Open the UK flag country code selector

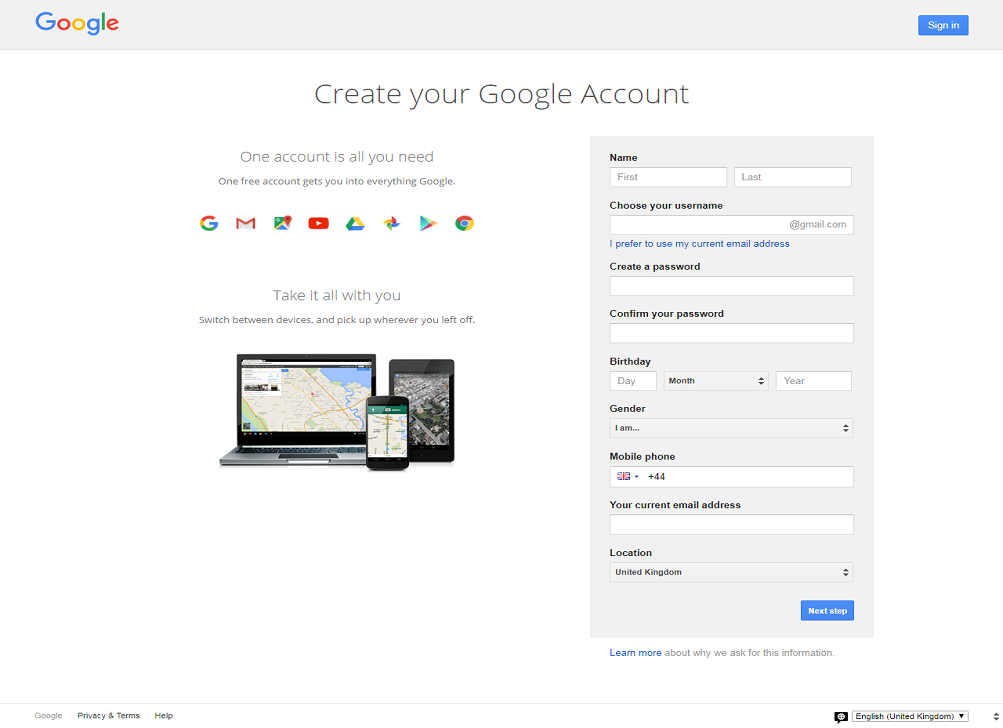click(x=627, y=477)
